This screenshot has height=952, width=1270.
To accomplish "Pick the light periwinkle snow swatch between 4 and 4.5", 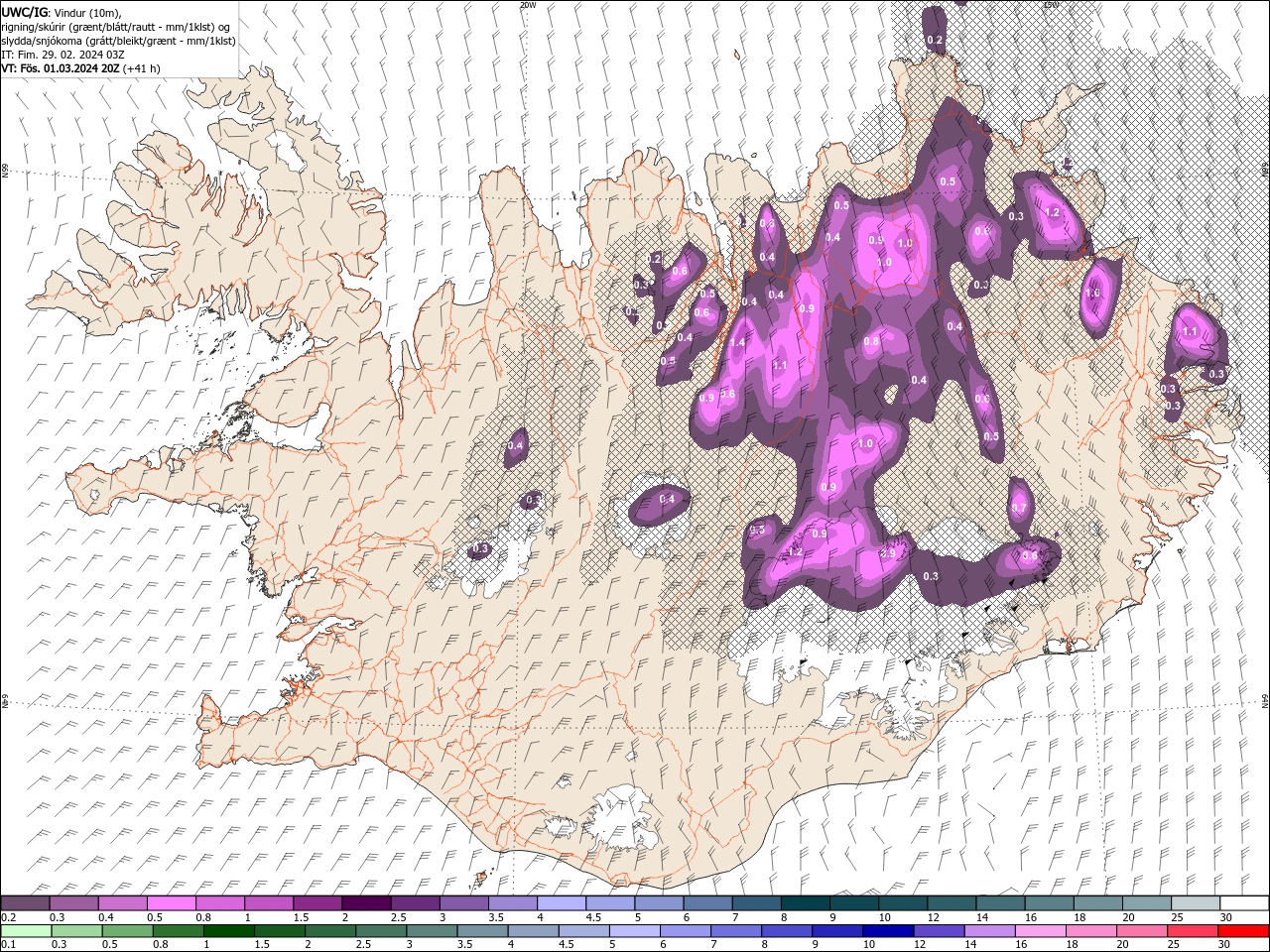I will click(561, 903).
